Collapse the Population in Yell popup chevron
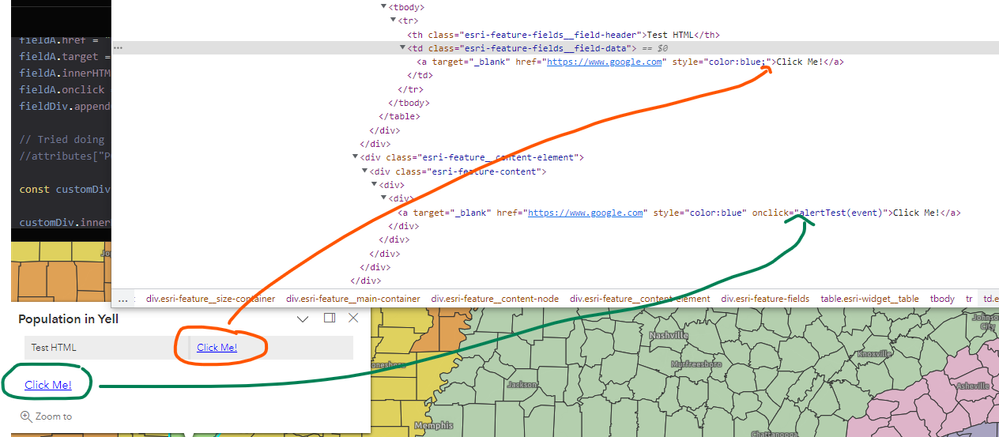This screenshot has height=437, width=999. point(303,319)
